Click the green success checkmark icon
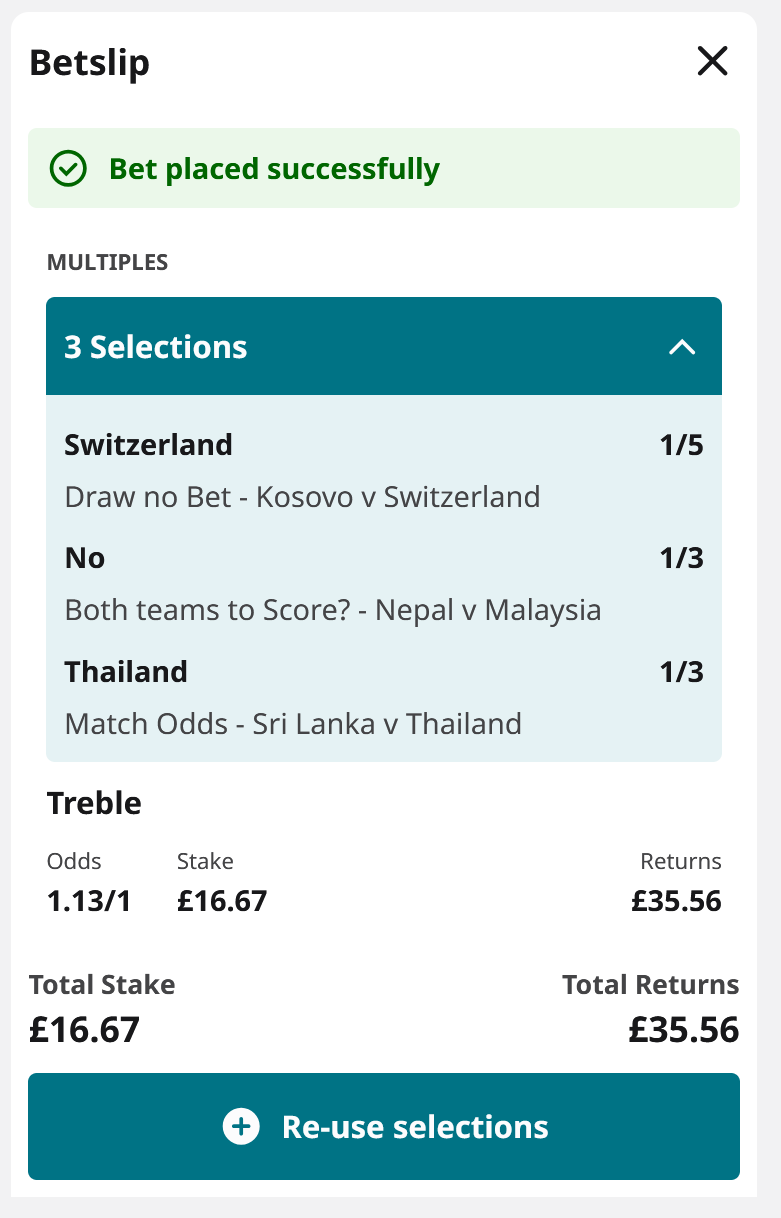781x1218 pixels. tap(69, 169)
